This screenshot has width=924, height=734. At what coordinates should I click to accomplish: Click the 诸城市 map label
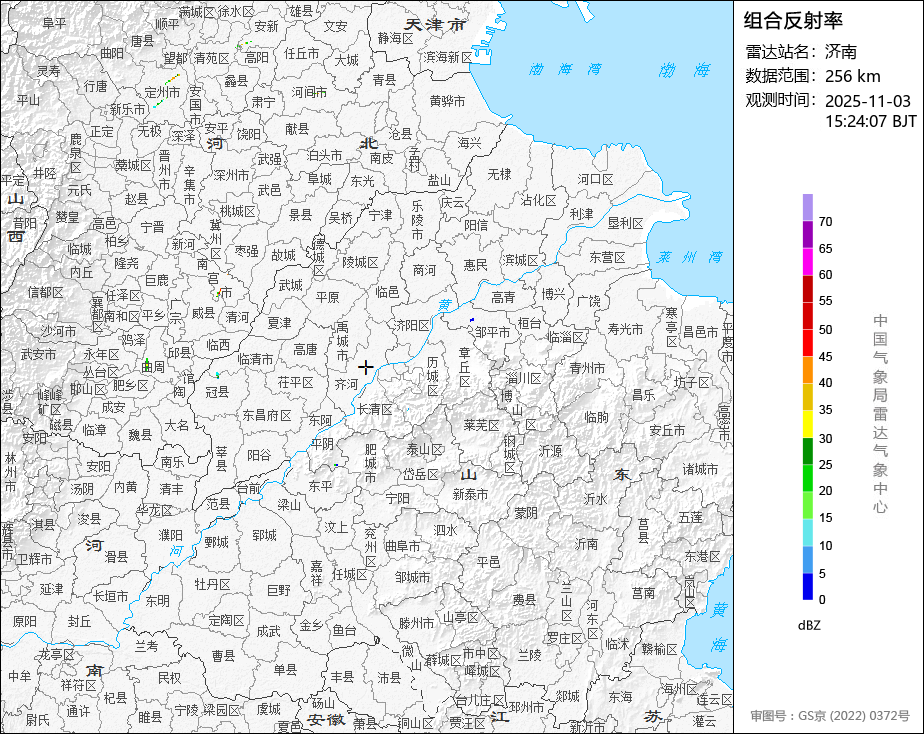(700, 469)
